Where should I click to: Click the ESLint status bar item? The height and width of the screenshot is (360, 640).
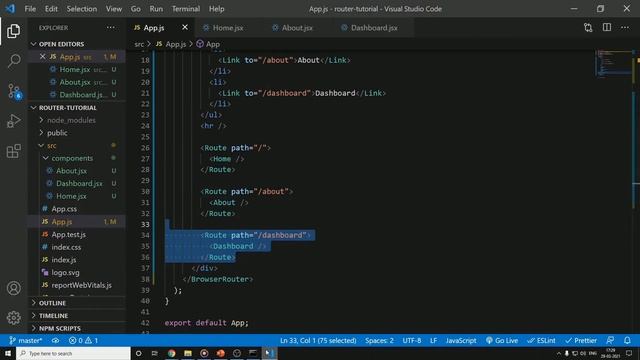click(x=541, y=340)
